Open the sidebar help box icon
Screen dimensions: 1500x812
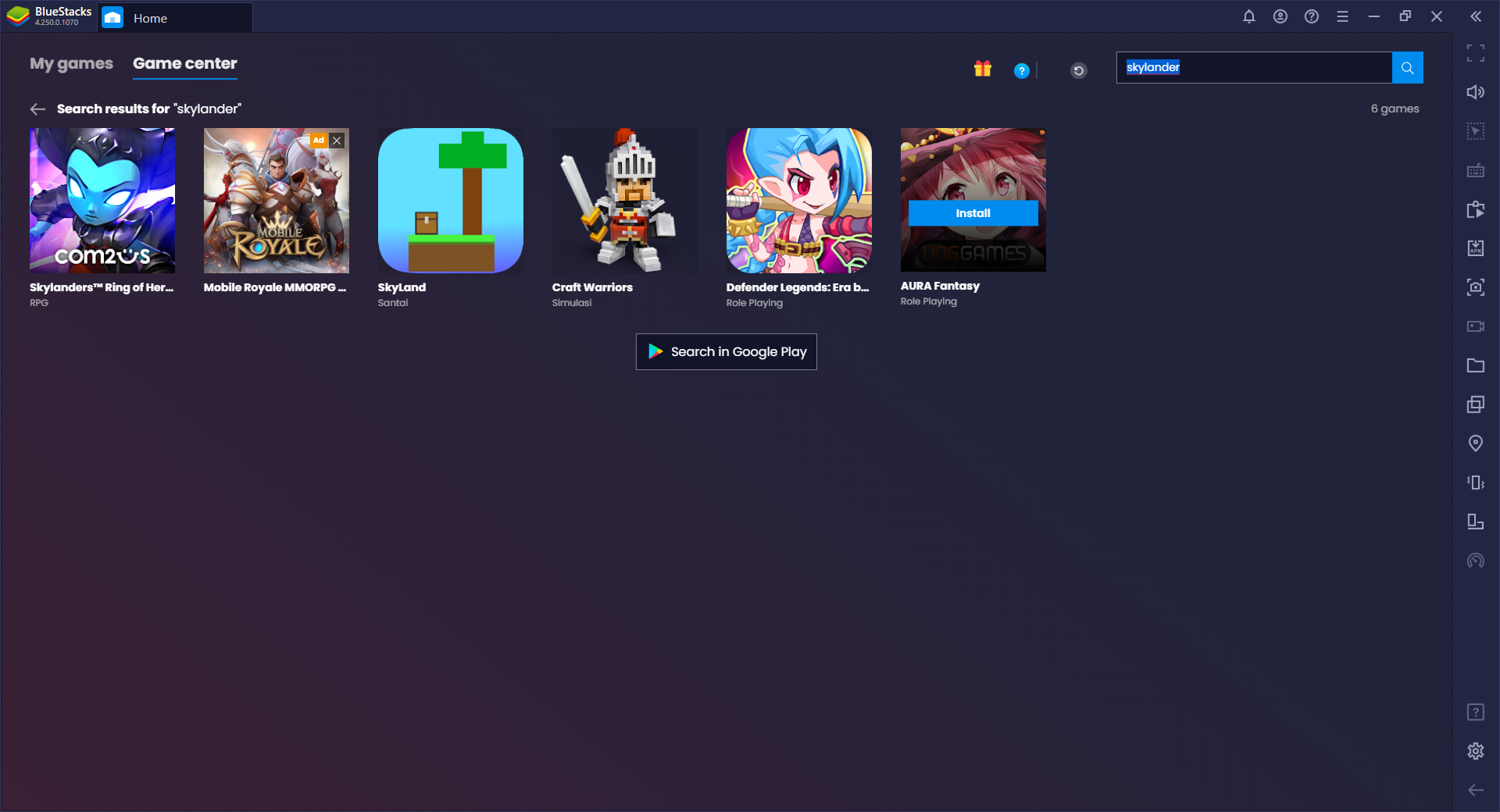[1476, 712]
